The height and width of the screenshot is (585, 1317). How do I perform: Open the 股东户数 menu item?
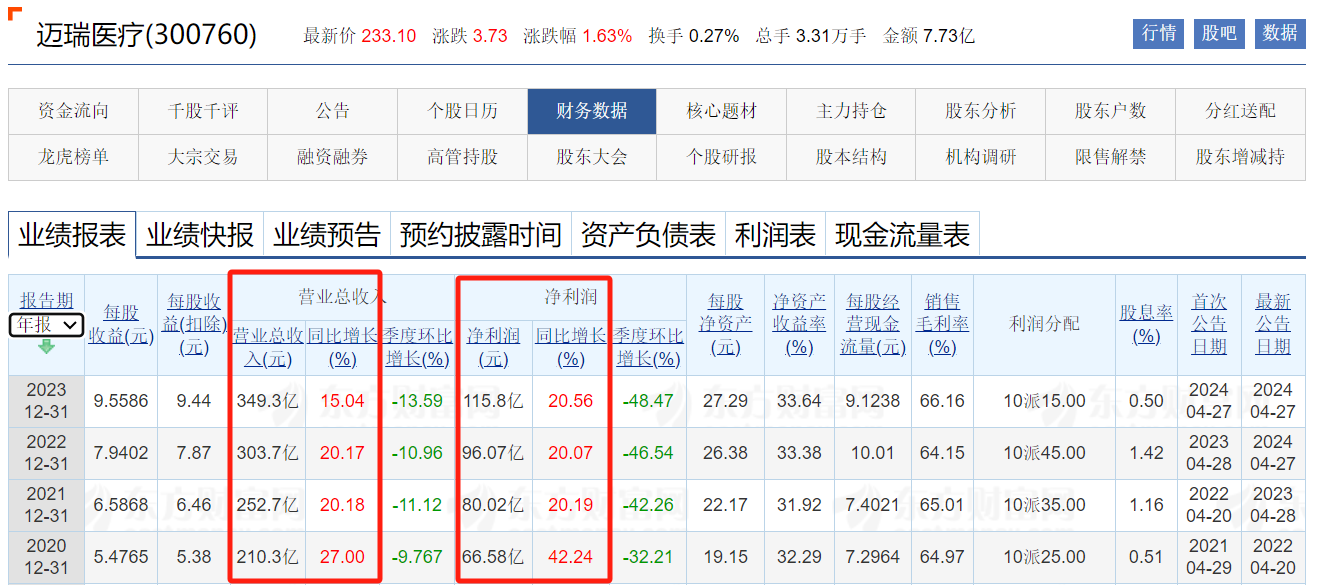pyautogui.click(x=1111, y=111)
